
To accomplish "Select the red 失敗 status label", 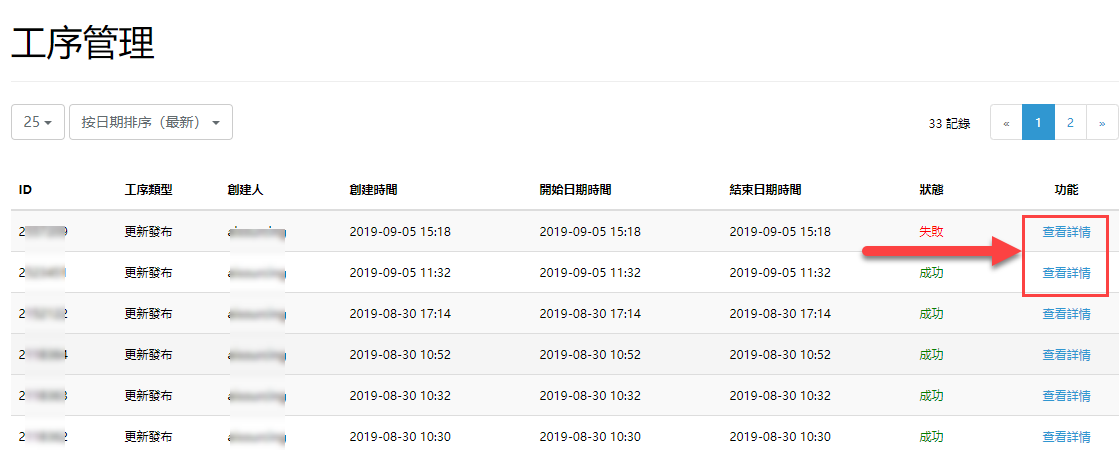I will 931,232.
